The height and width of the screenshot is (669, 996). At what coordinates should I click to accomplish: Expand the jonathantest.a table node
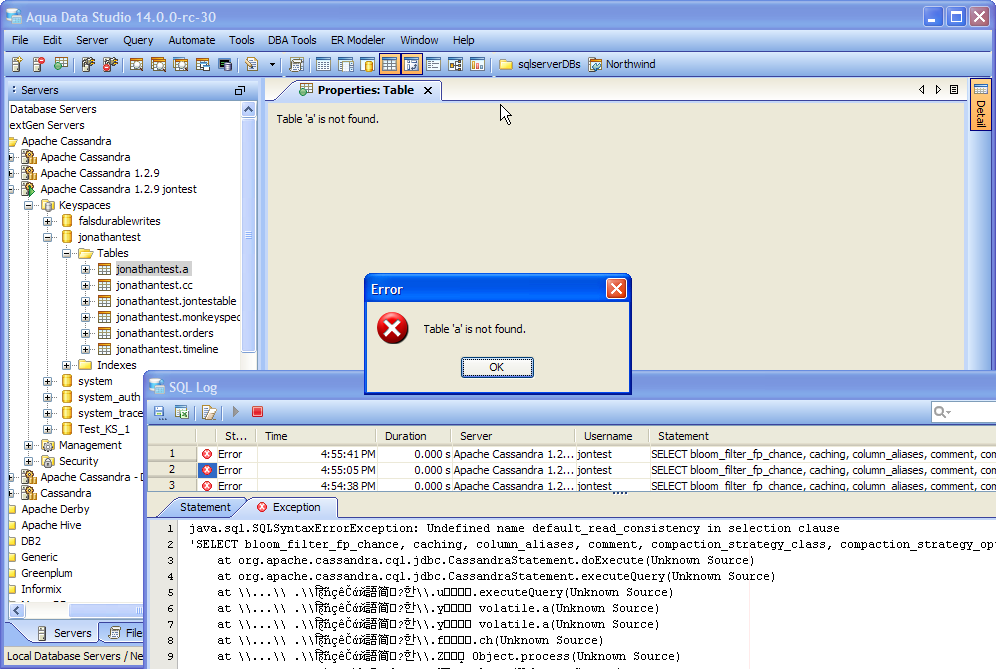tap(86, 269)
